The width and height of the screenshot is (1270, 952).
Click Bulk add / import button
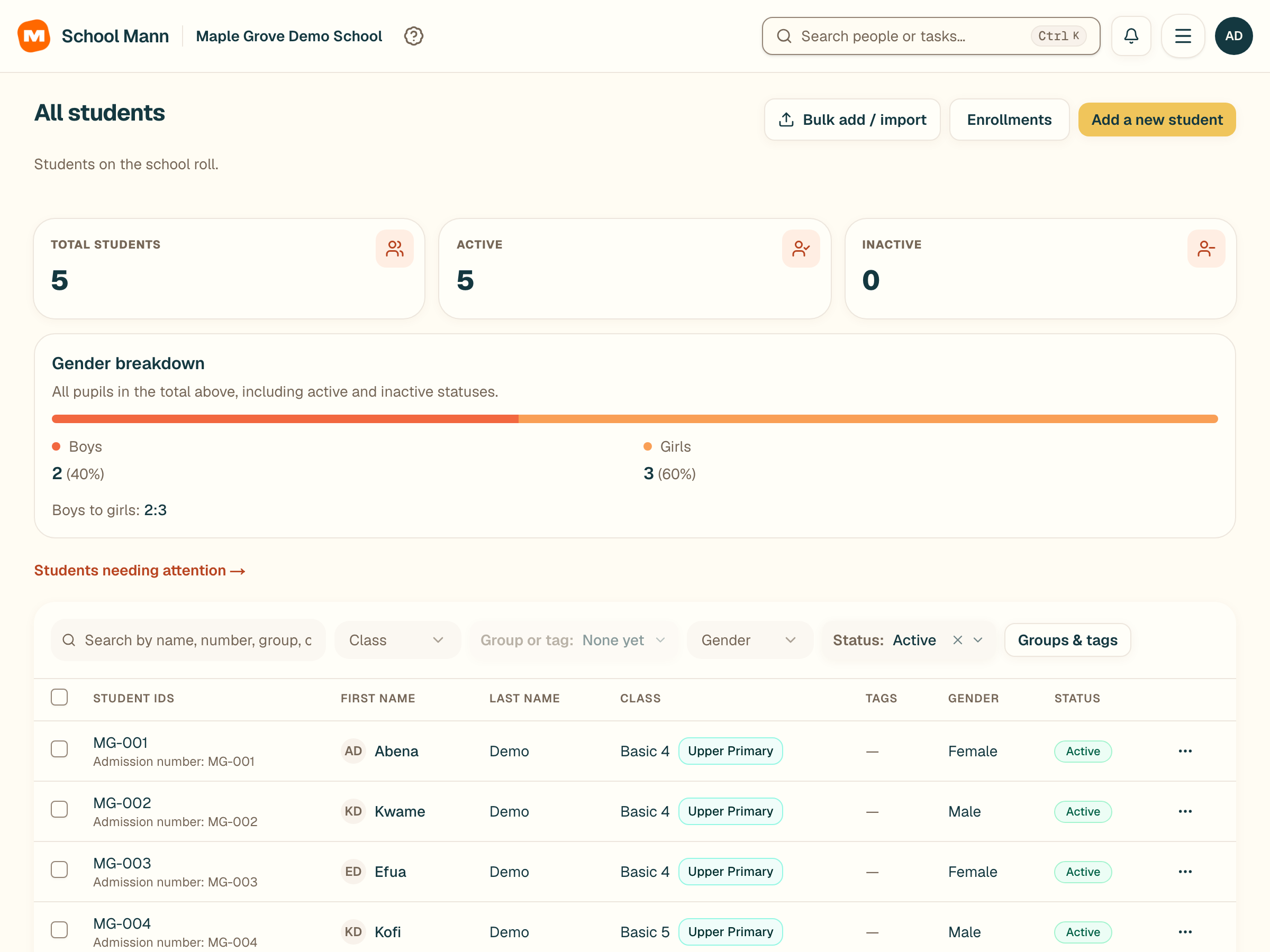pyautogui.click(x=852, y=120)
